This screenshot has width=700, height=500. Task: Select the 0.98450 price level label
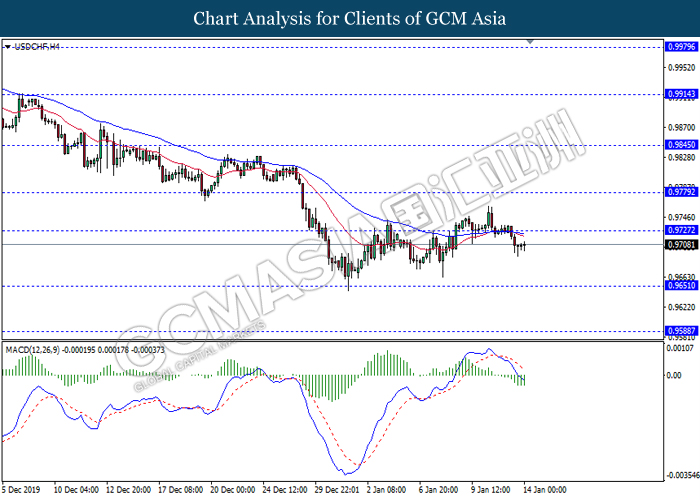[x=681, y=145]
